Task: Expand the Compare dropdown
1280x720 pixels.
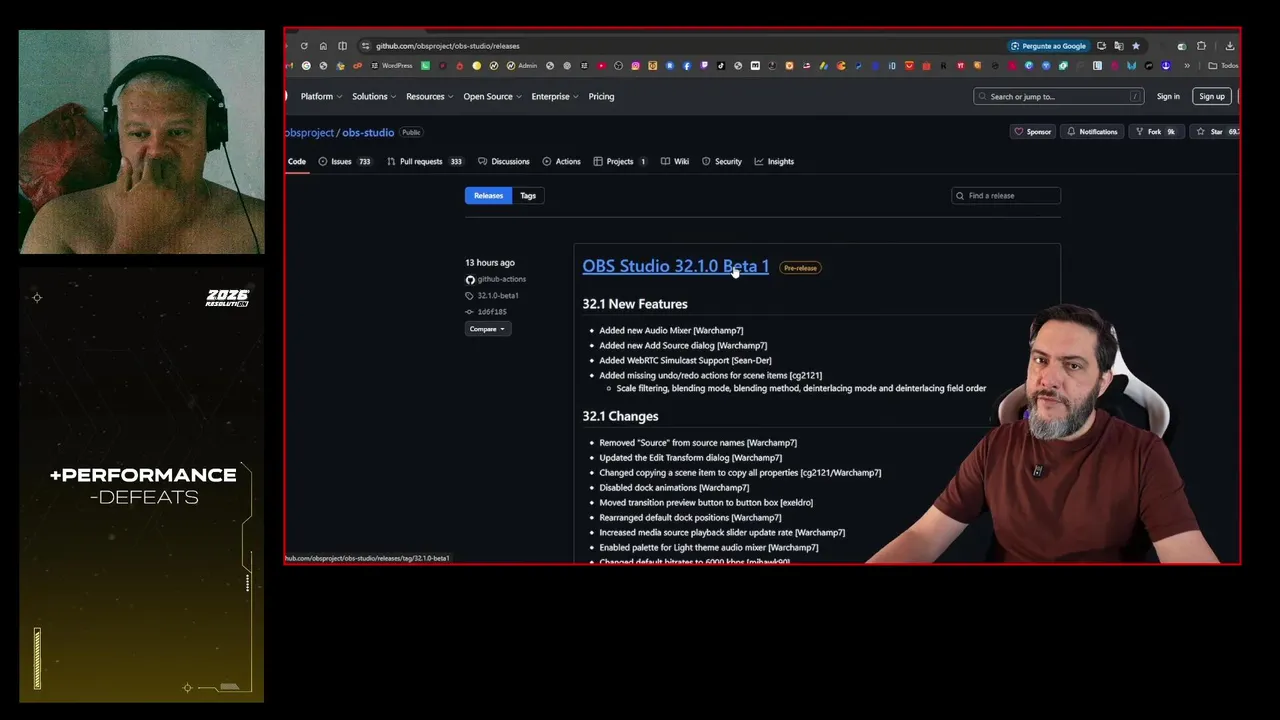Action: tap(487, 329)
